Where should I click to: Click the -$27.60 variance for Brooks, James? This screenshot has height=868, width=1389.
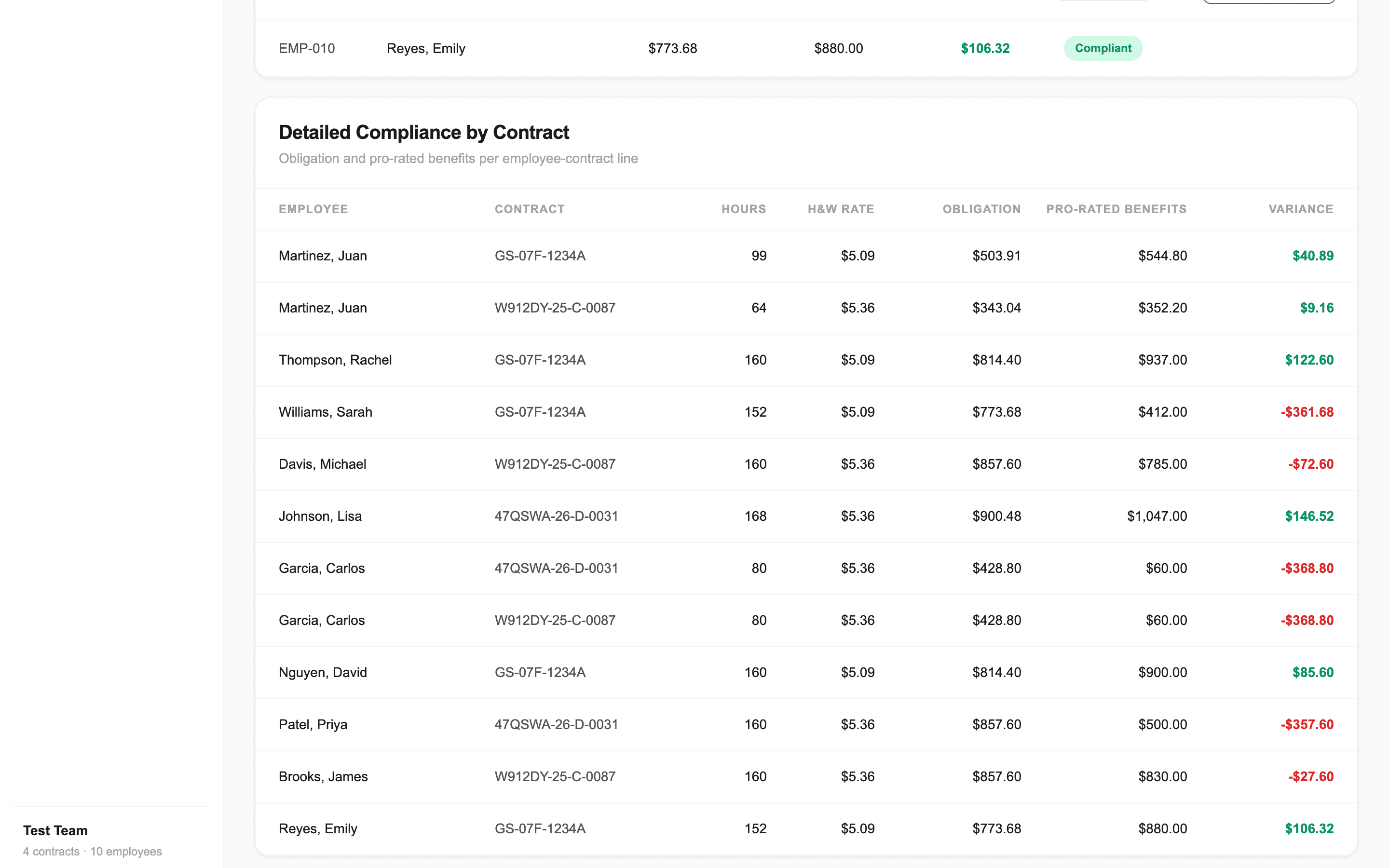point(1310,777)
